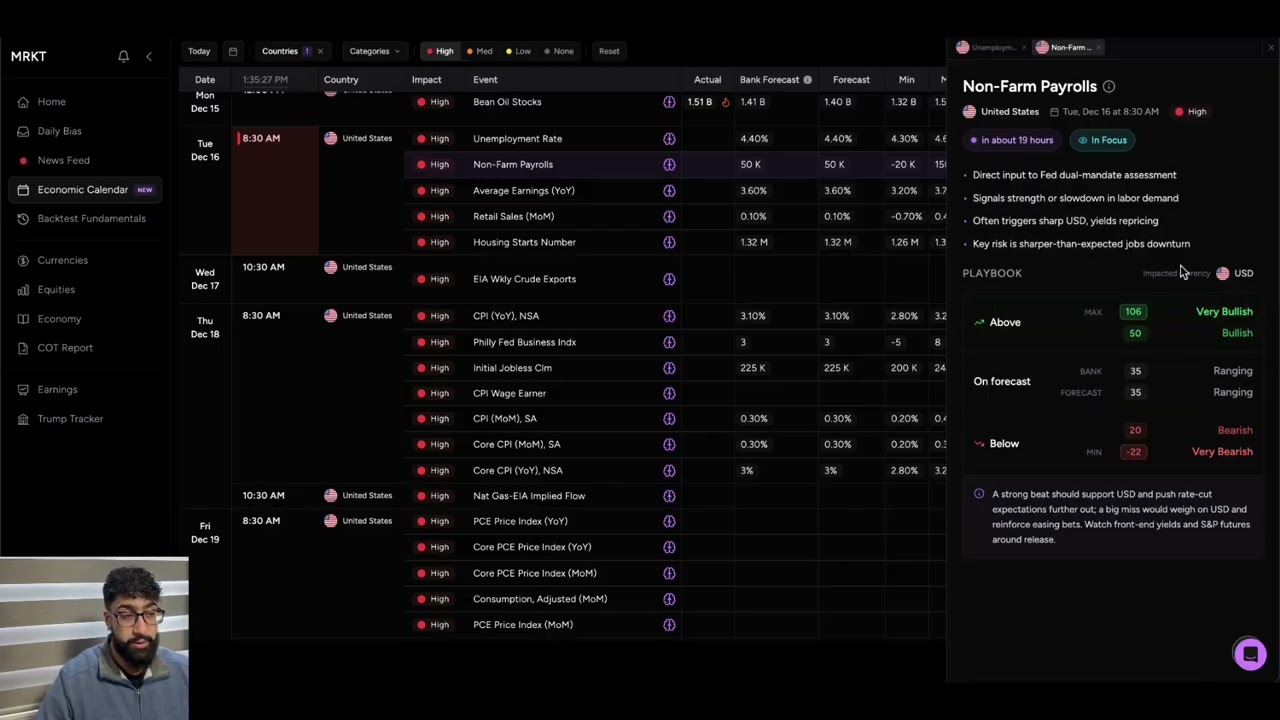Screen dimensions: 1280x720
Task: Click the Bank Forecast info icon
Action: pyautogui.click(x=807, y=80)
